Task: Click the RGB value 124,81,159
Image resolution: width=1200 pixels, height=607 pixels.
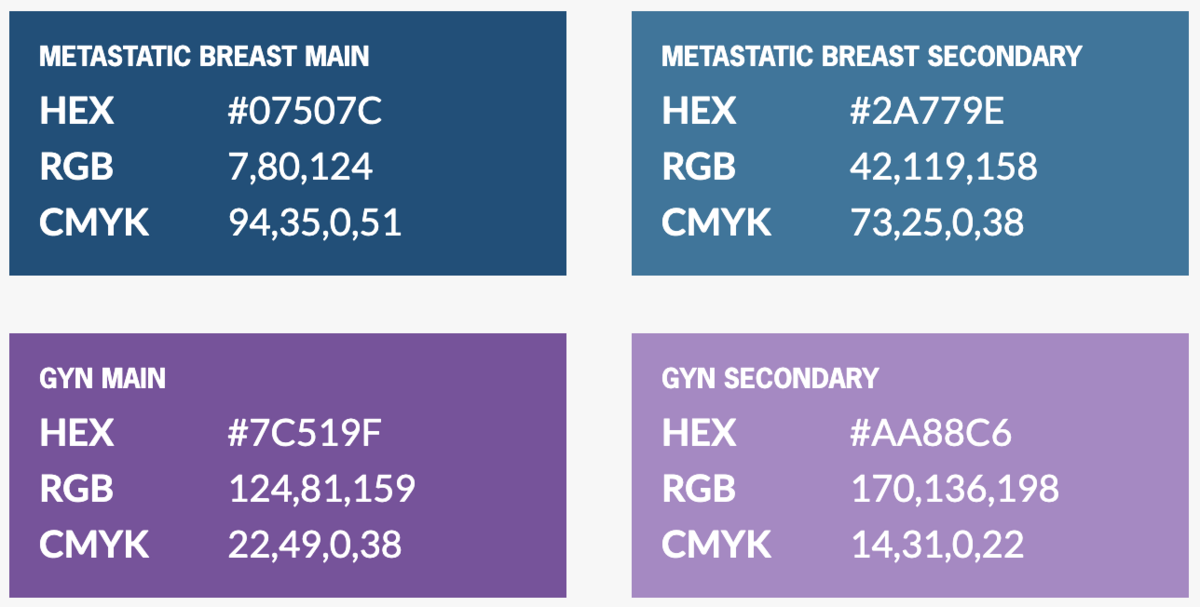Action: click(322, 489)
